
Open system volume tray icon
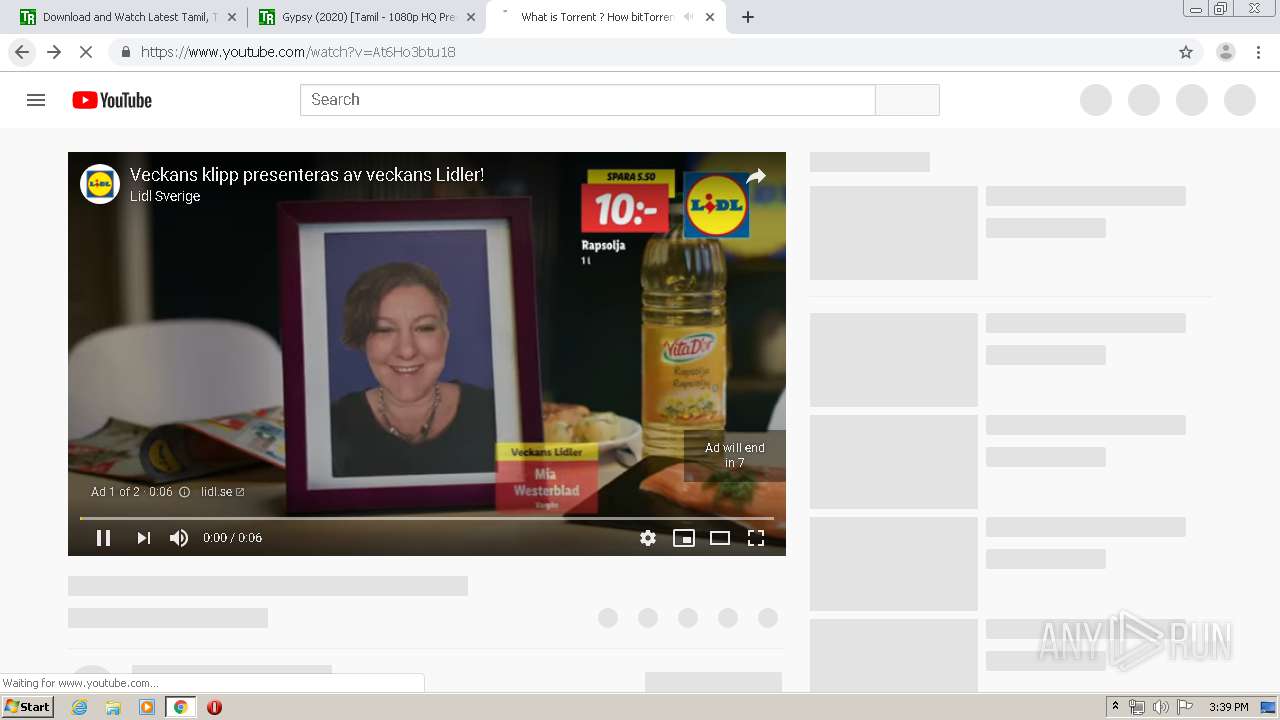(x=1161, y=707)
